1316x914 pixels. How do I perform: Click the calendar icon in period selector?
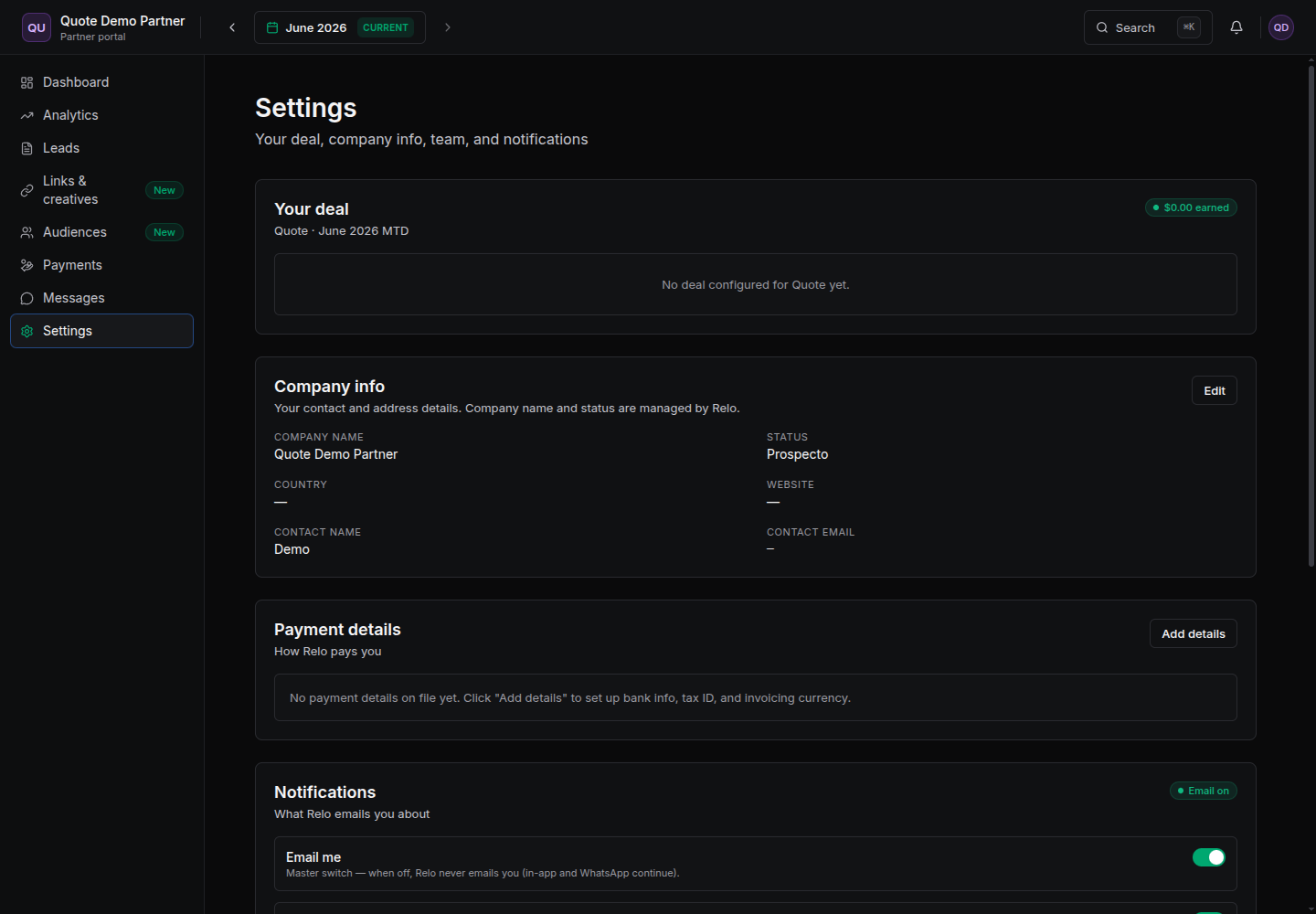pyautogui.click(x=272, y=27)
